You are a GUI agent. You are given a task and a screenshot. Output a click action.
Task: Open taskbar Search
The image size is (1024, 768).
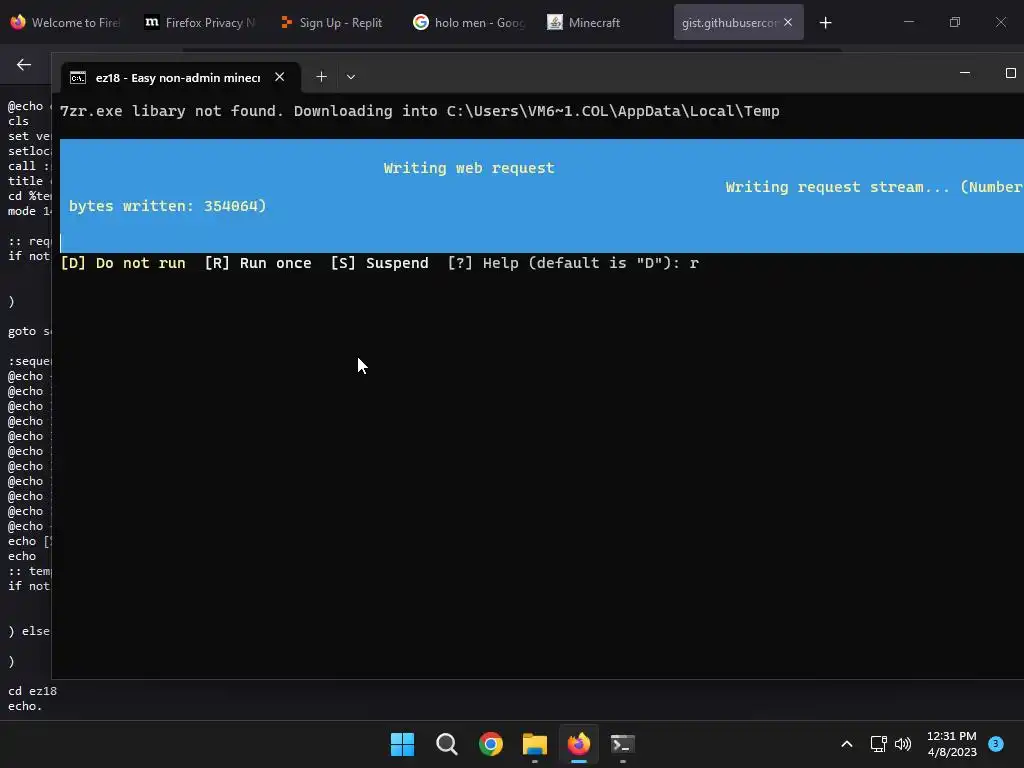[x=447, y=744]
